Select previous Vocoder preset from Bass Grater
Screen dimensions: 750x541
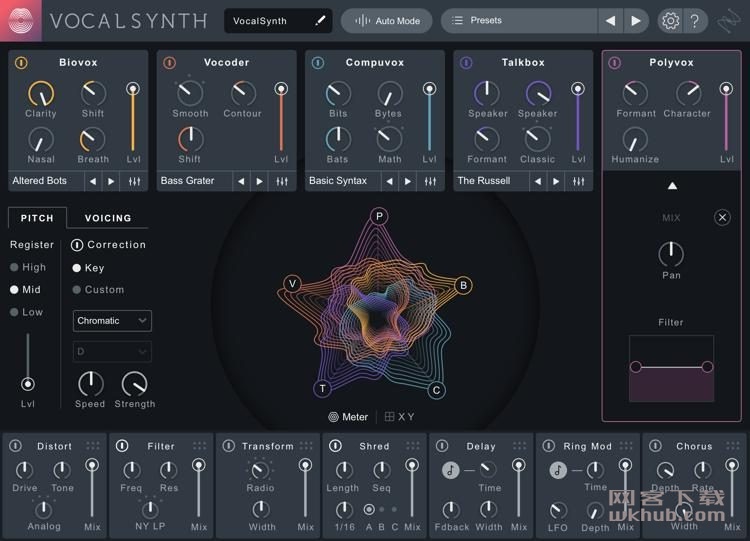241,181
